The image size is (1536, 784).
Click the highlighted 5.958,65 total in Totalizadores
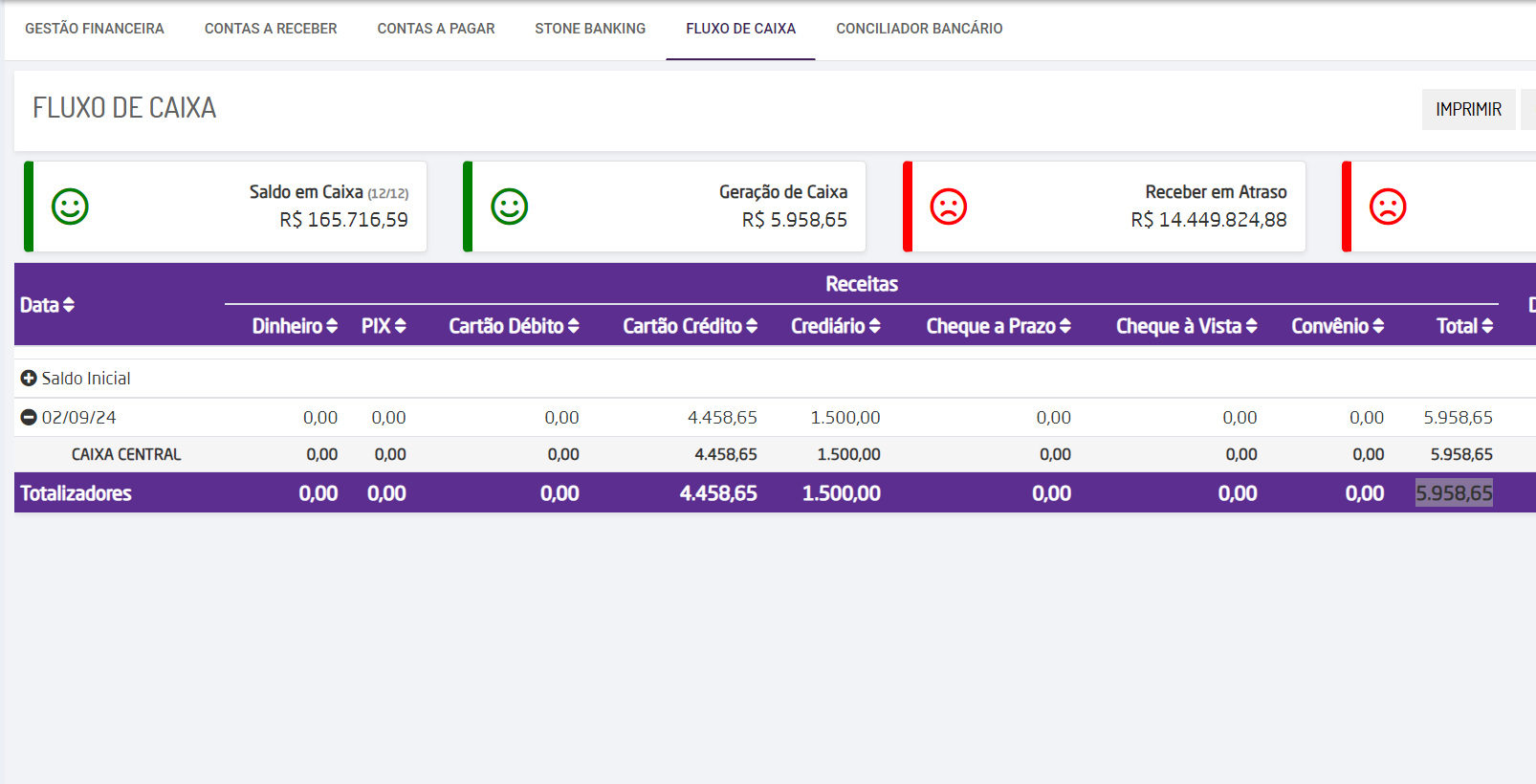(1454, 493)
